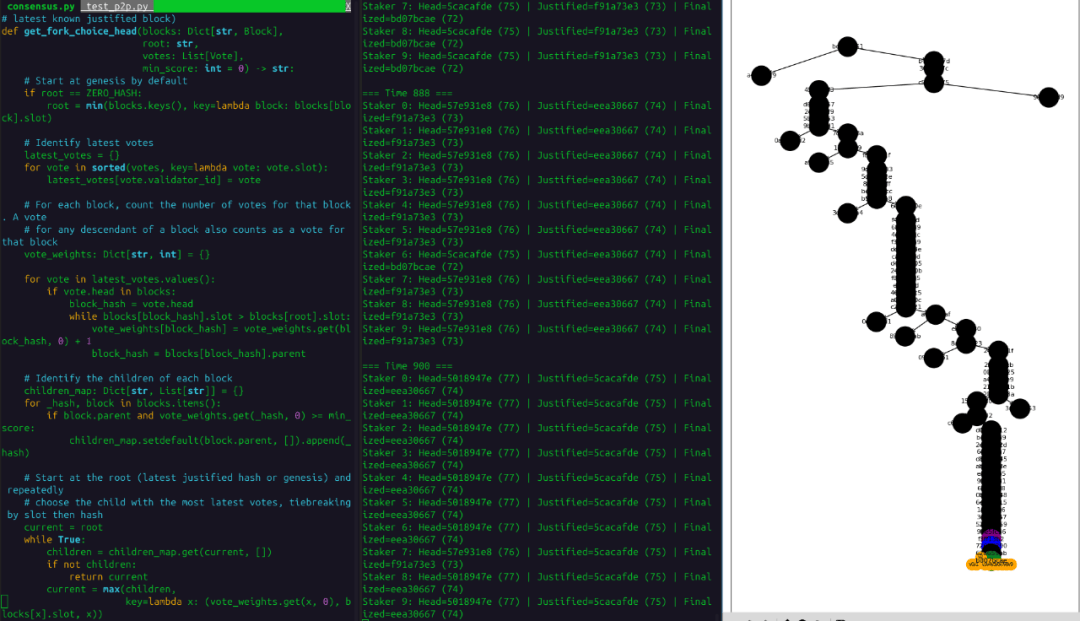Click the '# Start at genesis by default' comment
Screen dimensions: 1080x621
(105, 81)
